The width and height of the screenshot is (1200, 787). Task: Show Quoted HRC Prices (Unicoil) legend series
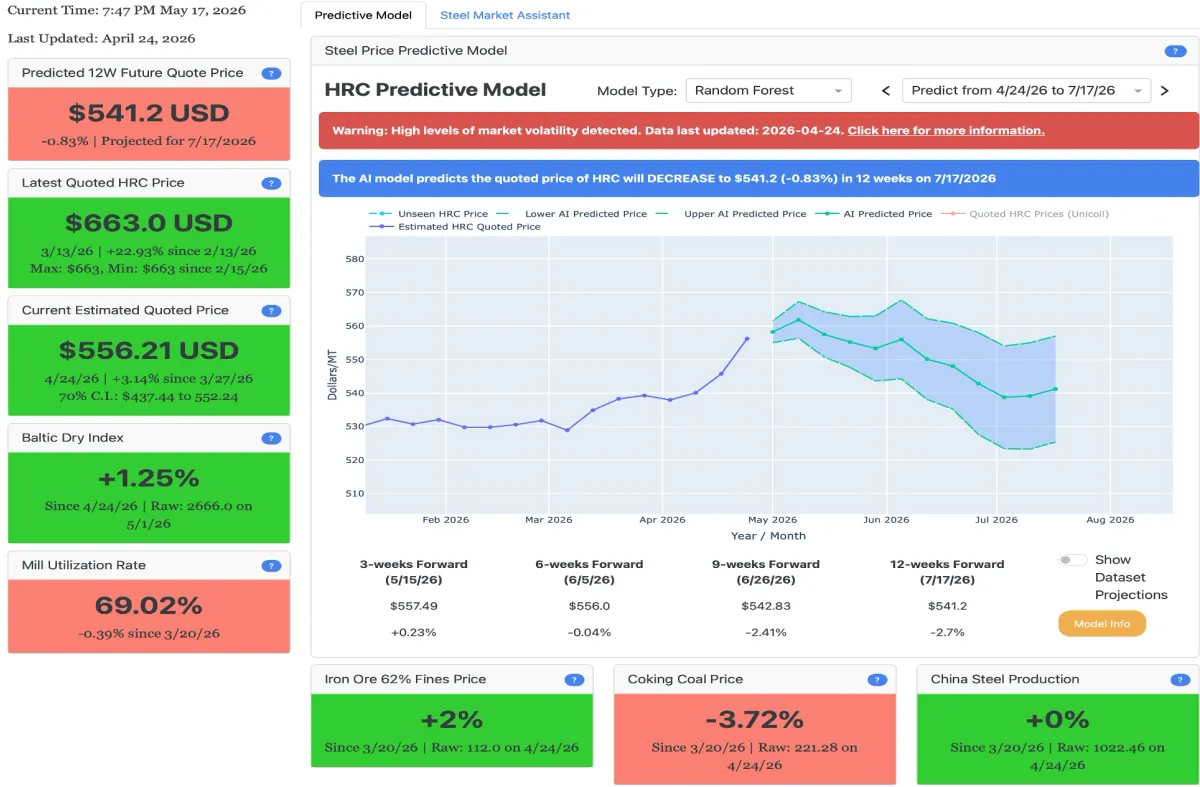coord(1024,214)
